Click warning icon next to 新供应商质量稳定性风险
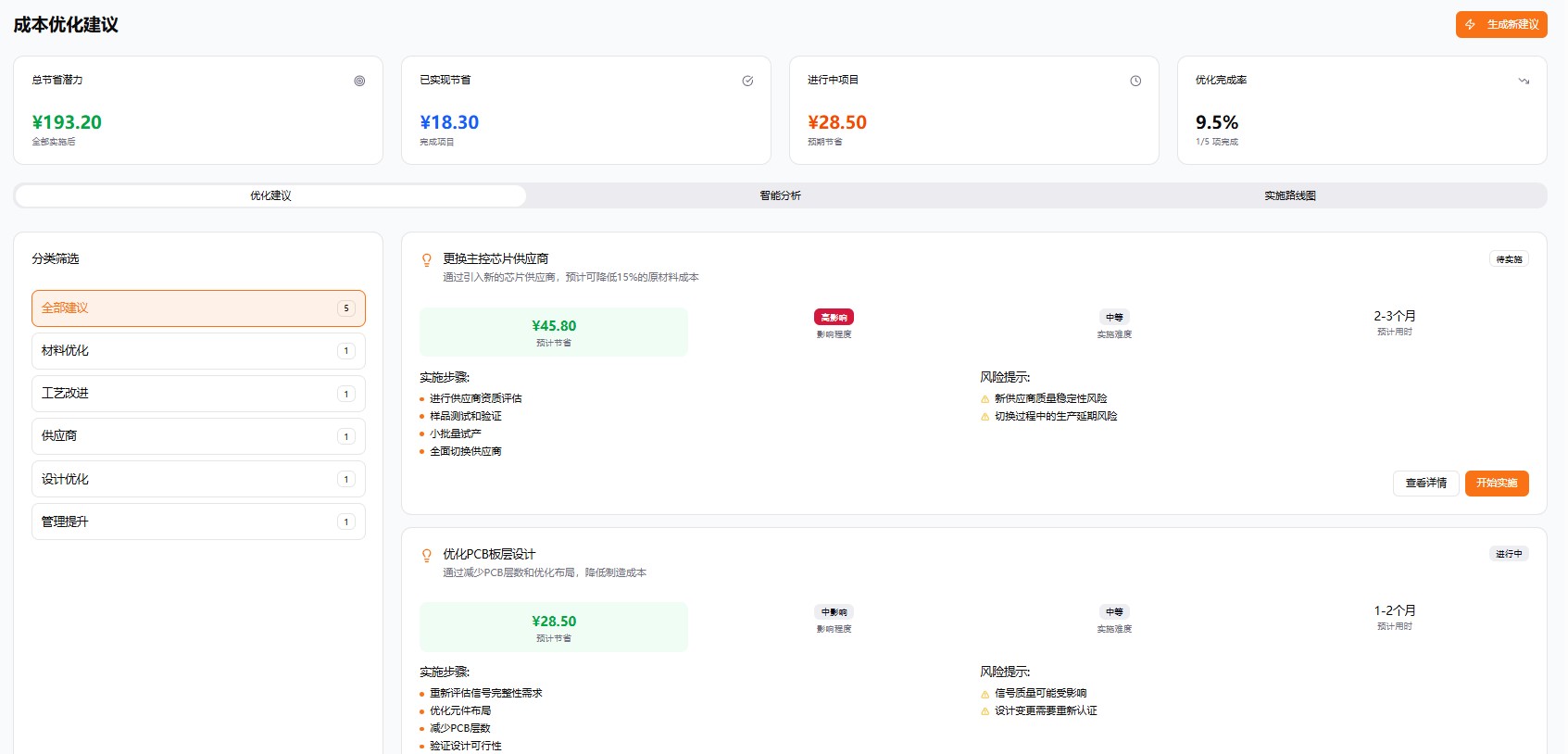Screen dimensions: 1568x754 click(x=985, y=399)
